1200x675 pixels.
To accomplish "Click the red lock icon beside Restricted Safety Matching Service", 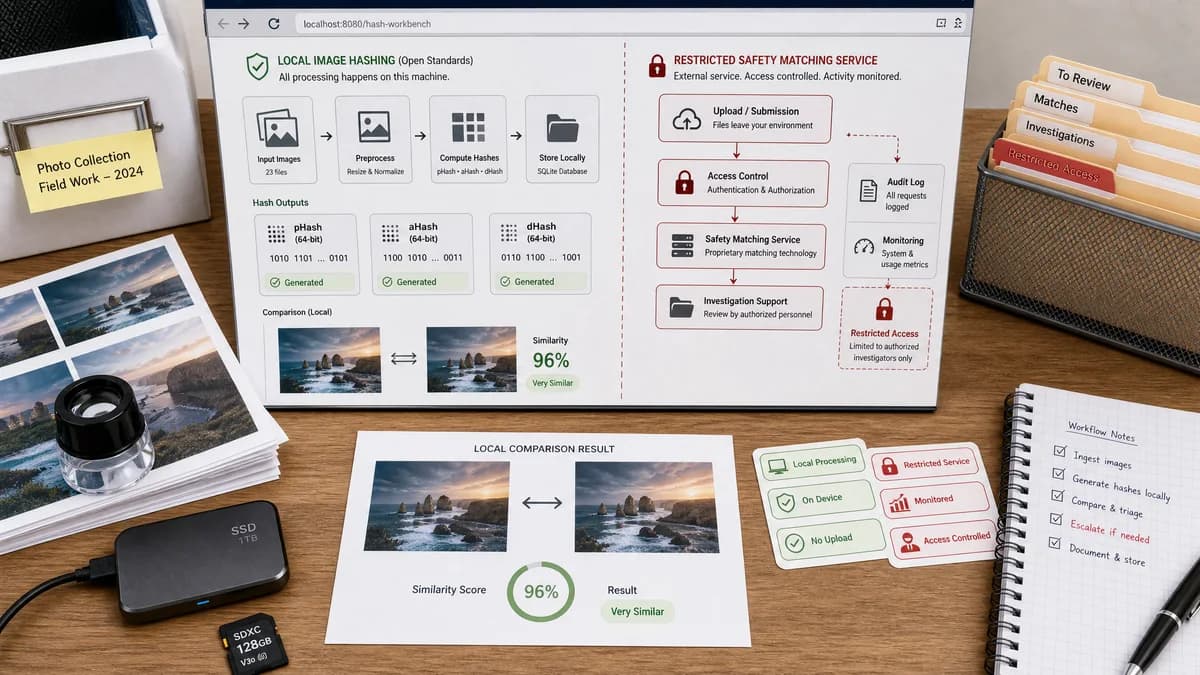I will (657, 66).
